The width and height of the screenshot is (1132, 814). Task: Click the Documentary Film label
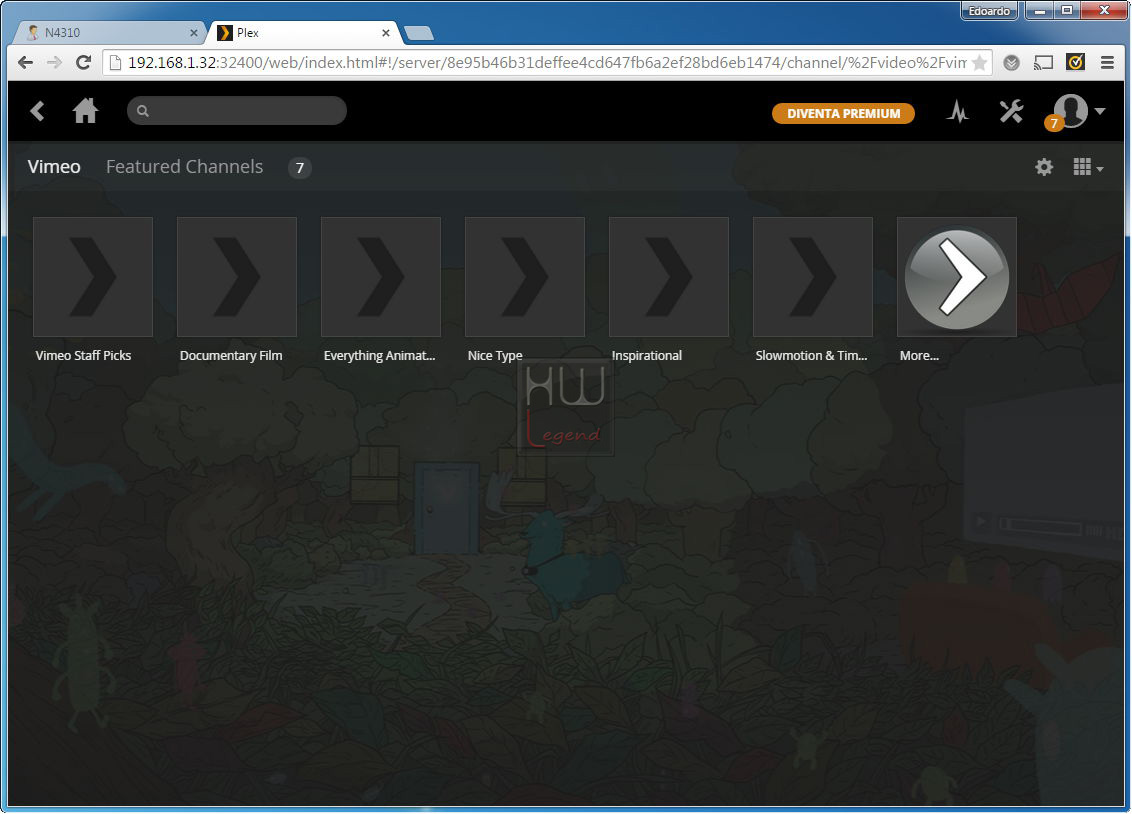pos(231,356)
